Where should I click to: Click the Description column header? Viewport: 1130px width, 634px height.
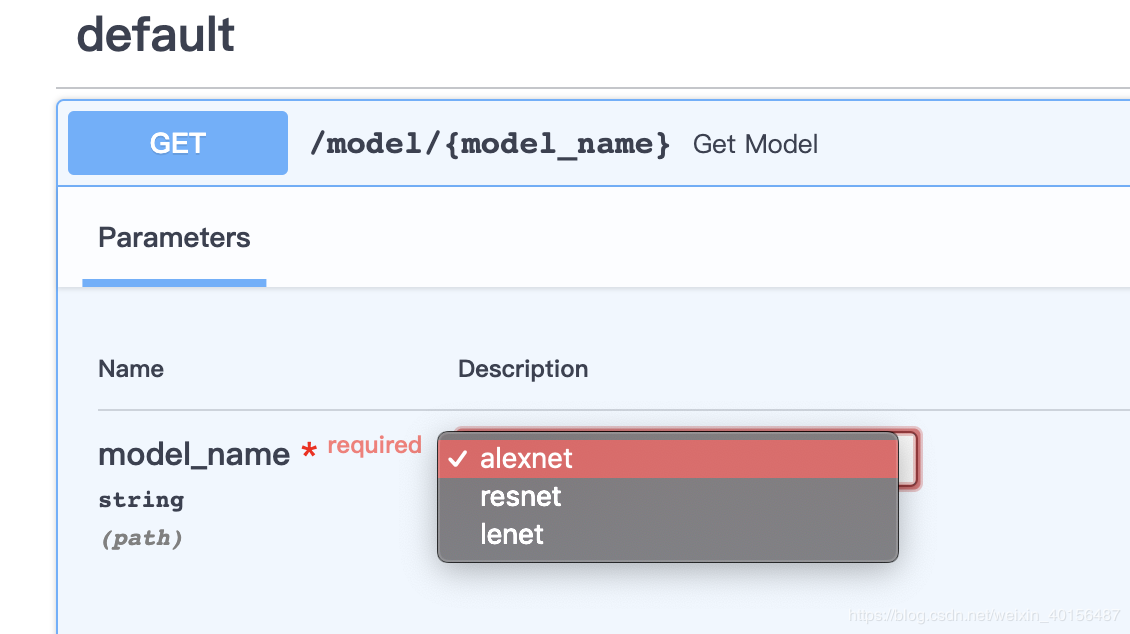click(x=523, y=369)
